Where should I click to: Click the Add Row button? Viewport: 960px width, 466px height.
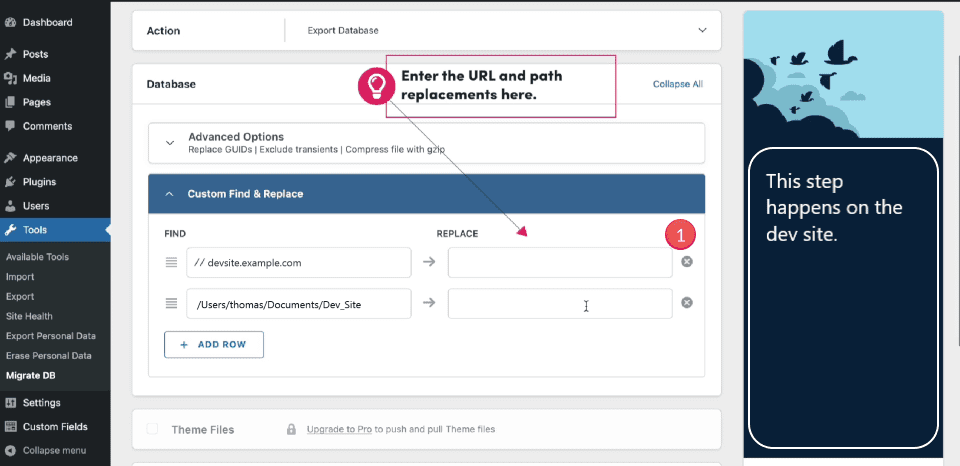213,344
